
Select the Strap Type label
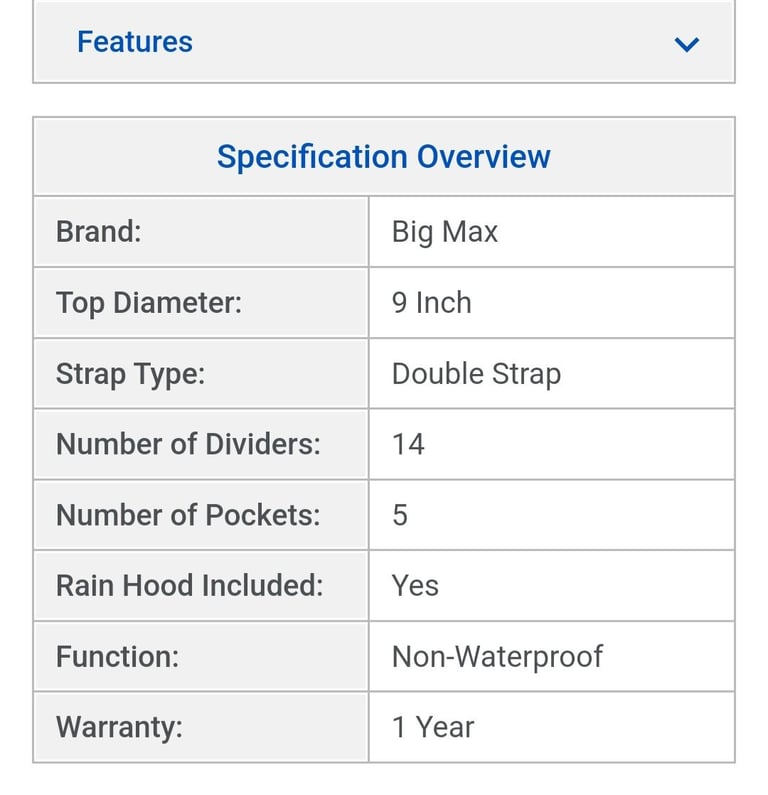point(130,375)
